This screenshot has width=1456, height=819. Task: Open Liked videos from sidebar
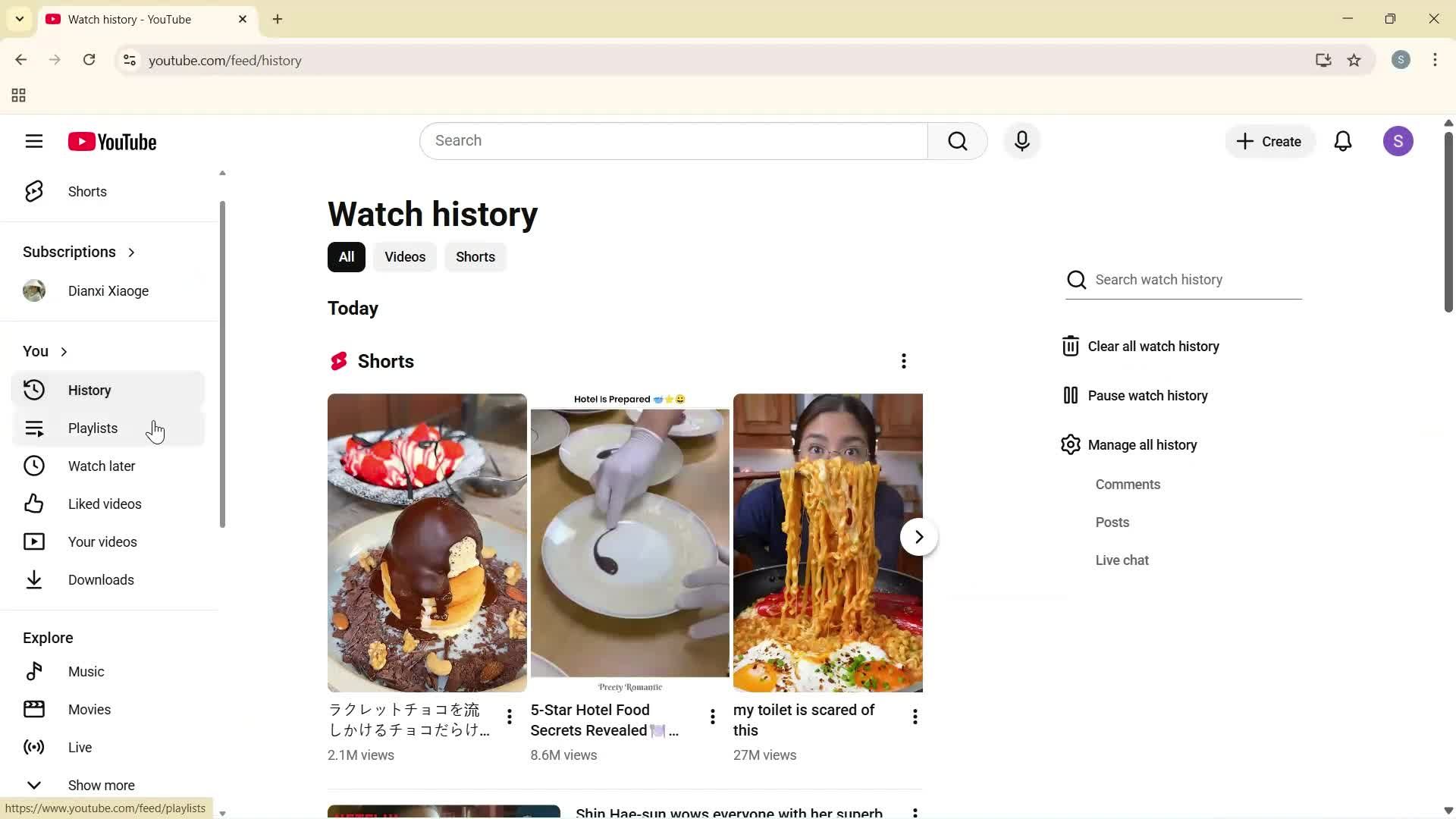tap(105, 504)
